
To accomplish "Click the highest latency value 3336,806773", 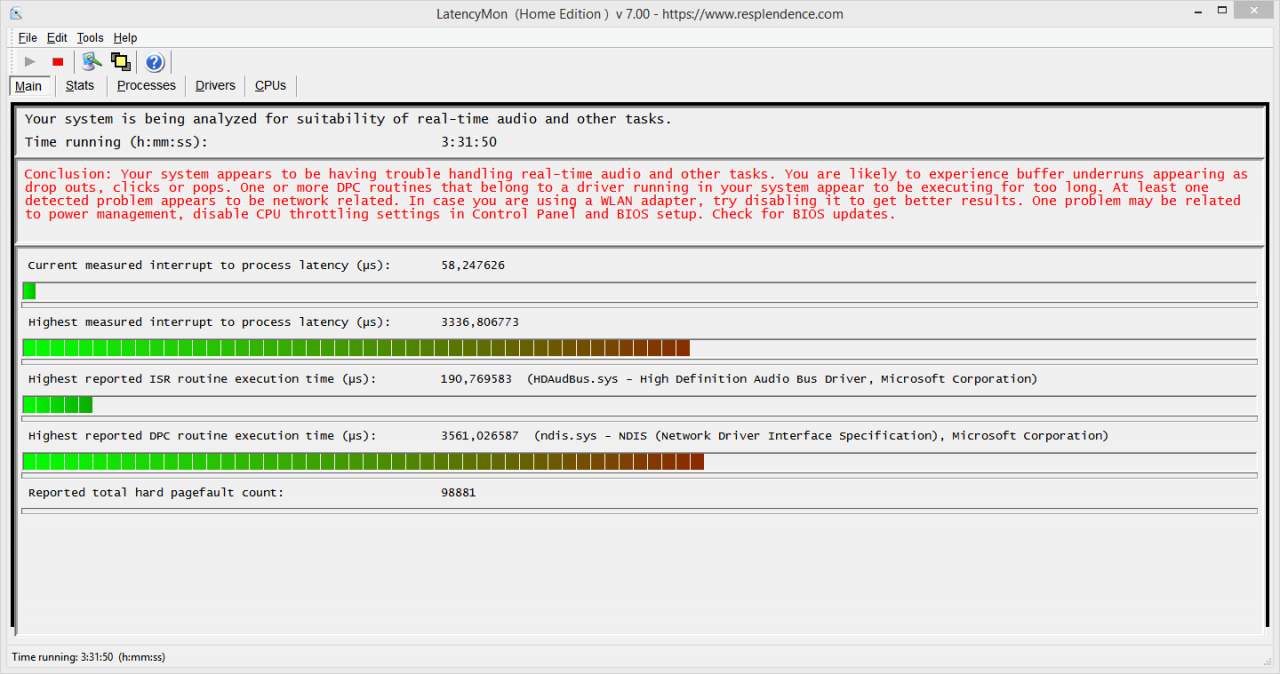I will coord(479,323).
